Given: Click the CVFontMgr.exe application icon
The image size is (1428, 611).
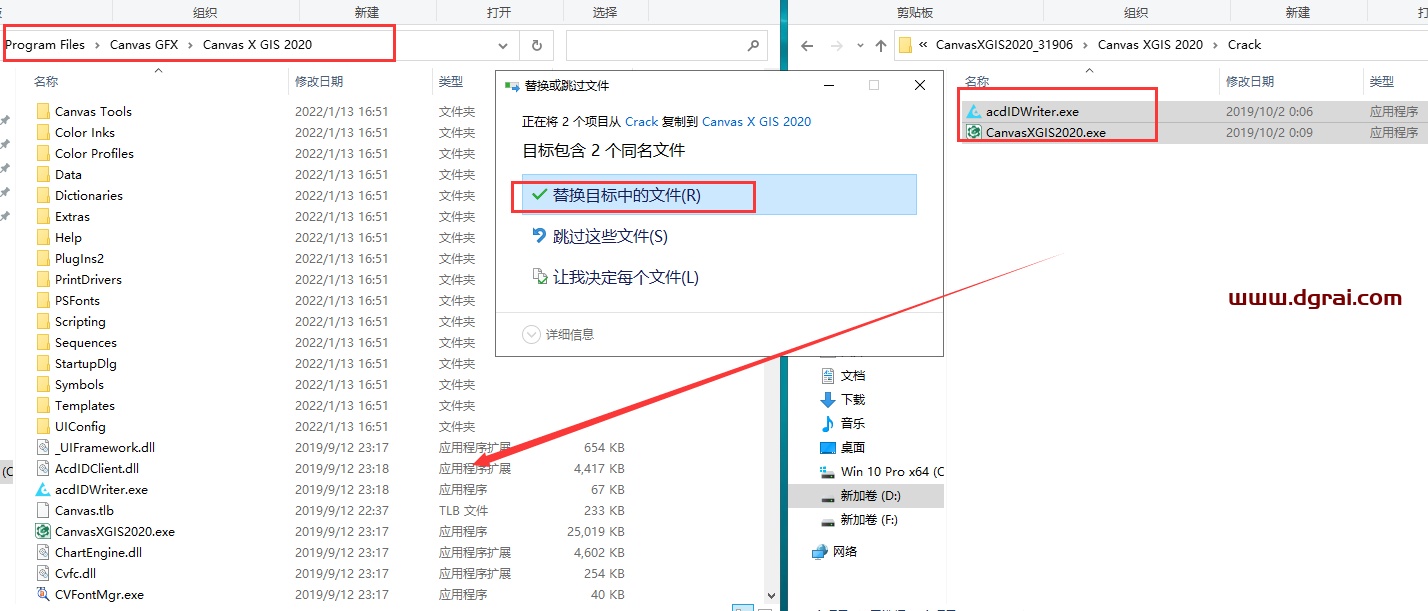Looking at the screenshot, I should point(43,594).
